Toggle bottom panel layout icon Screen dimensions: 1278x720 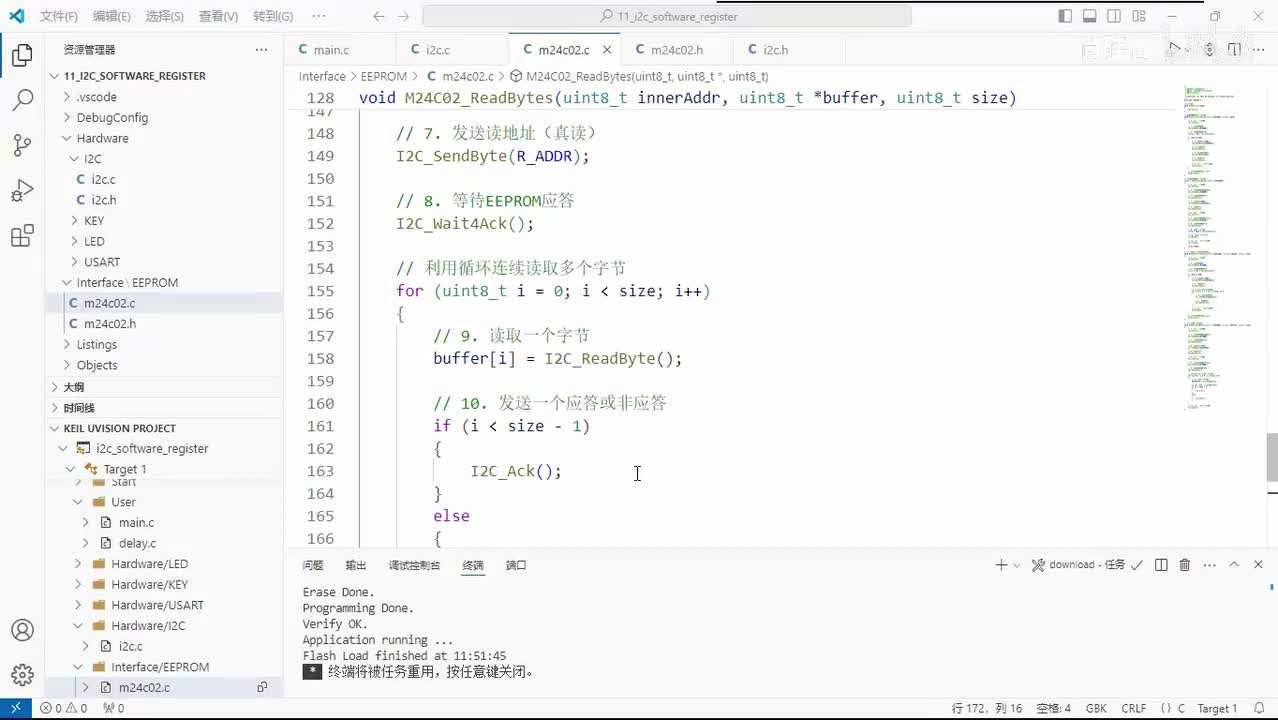pyautogui.click(x=1089, y=16)
